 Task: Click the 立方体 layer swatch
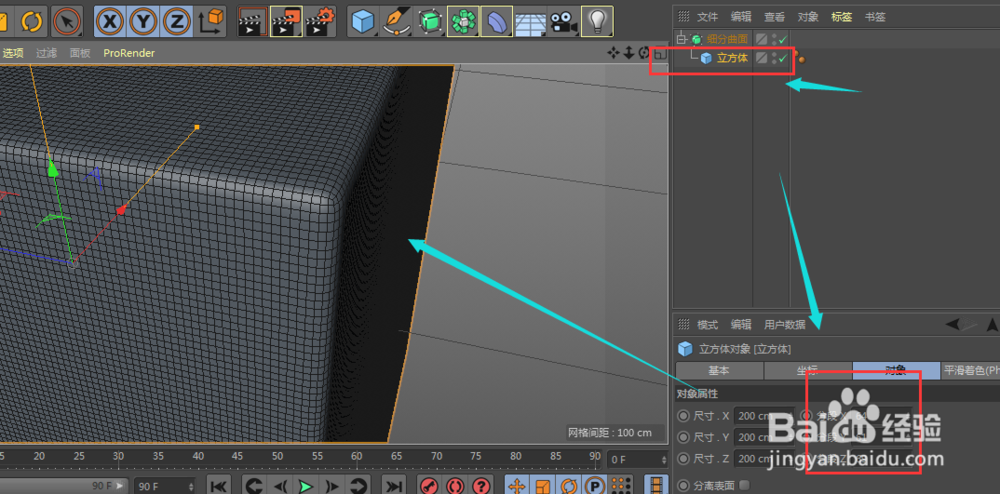pyautogui.click(x=761, y=59)
